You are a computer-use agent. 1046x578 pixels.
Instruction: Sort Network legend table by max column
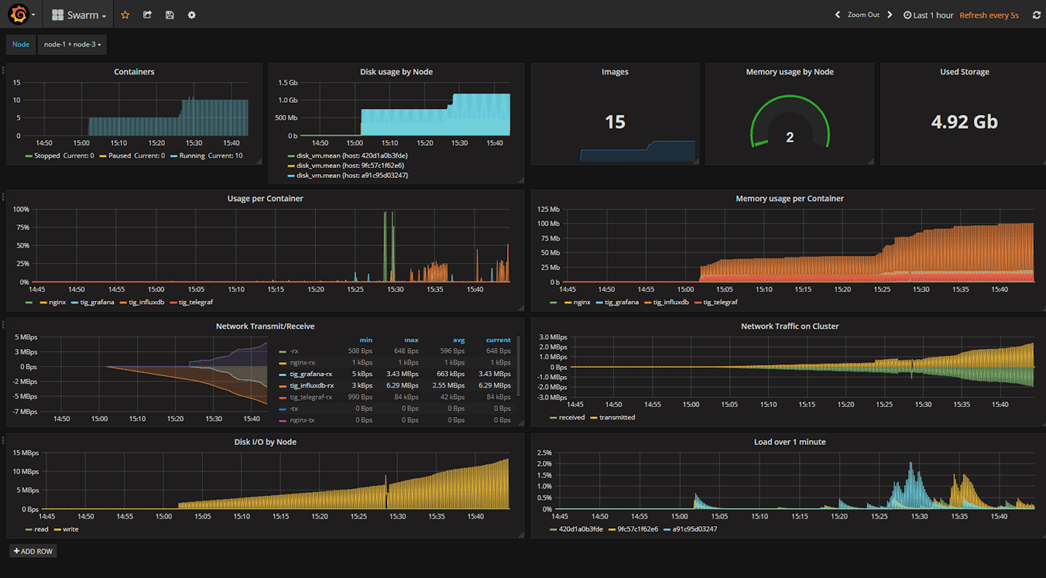(x=411, y=340)
